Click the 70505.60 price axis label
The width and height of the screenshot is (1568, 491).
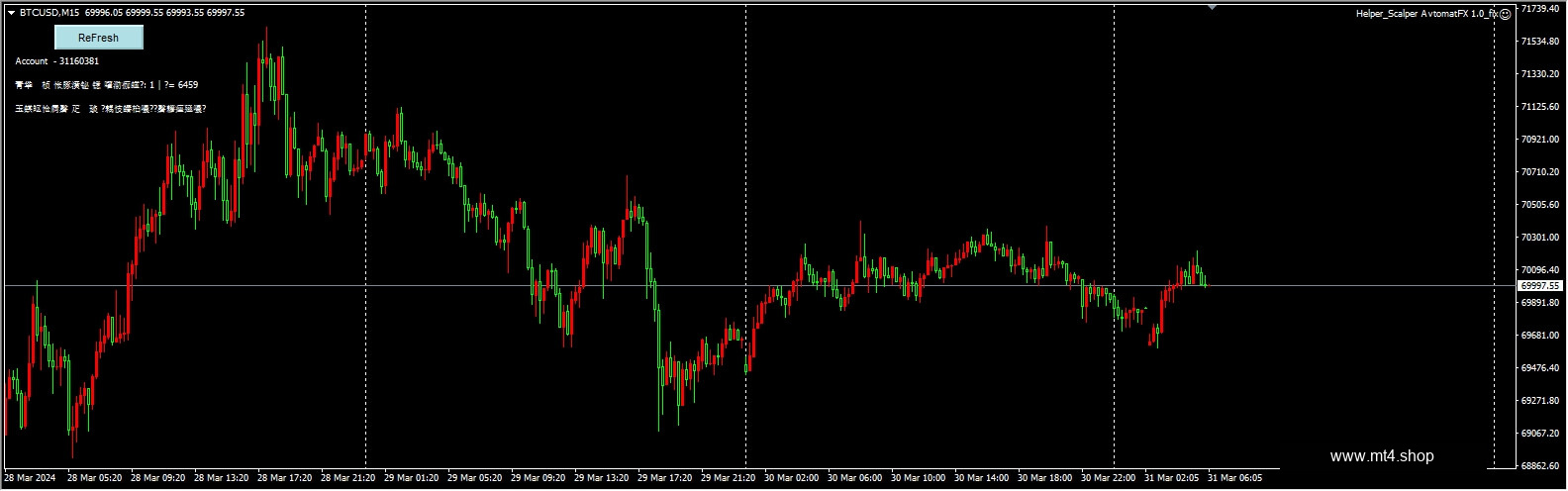click(x=1540, y=204)
